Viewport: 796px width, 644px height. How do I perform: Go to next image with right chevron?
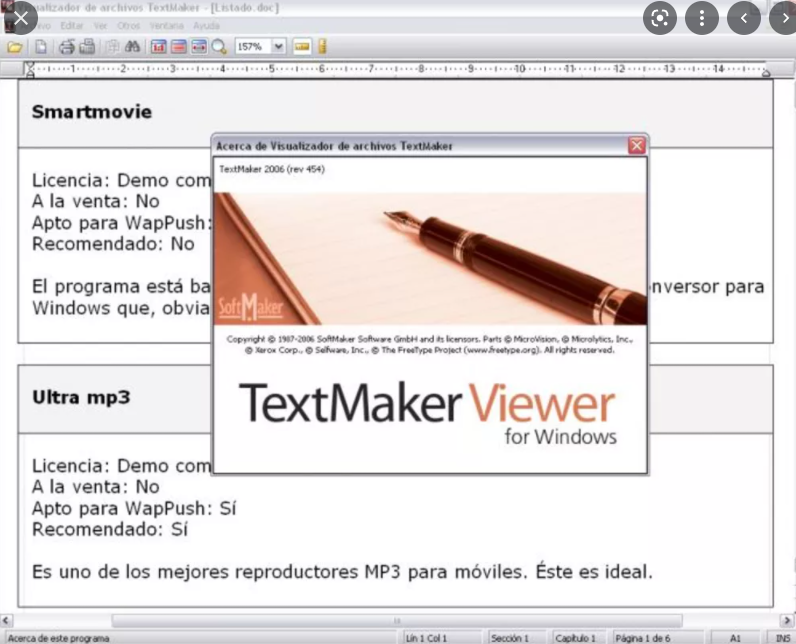[x=784, y=18]
